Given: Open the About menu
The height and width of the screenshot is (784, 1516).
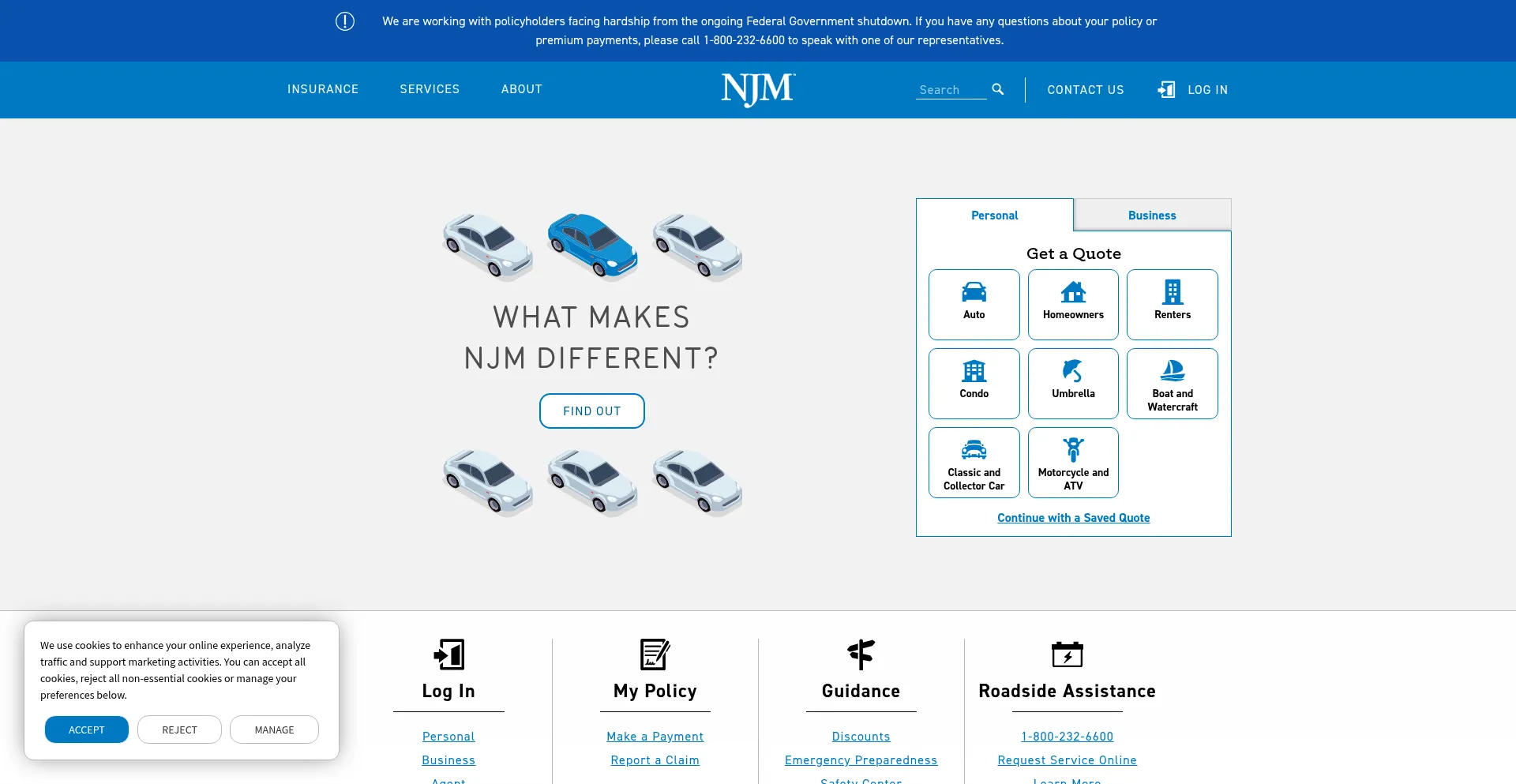Looking at the screenshot, I should coord(522,89).
